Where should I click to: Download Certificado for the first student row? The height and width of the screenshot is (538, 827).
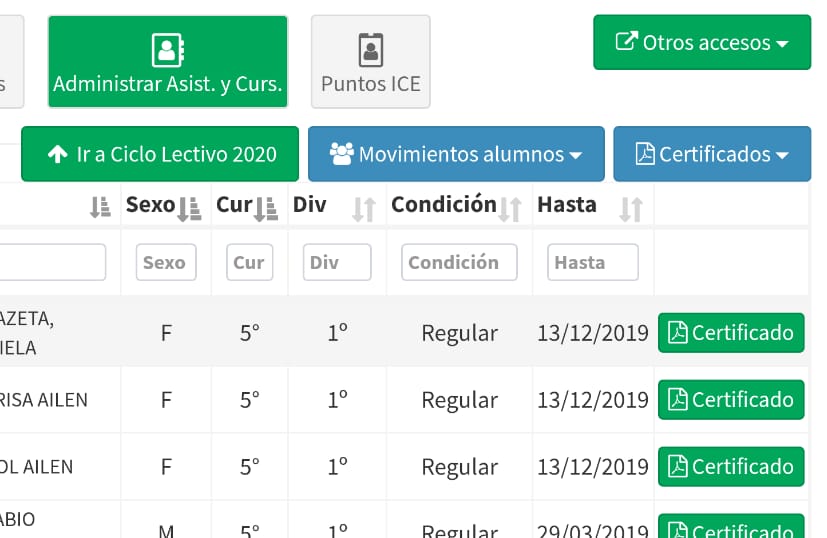coord(731,333)
